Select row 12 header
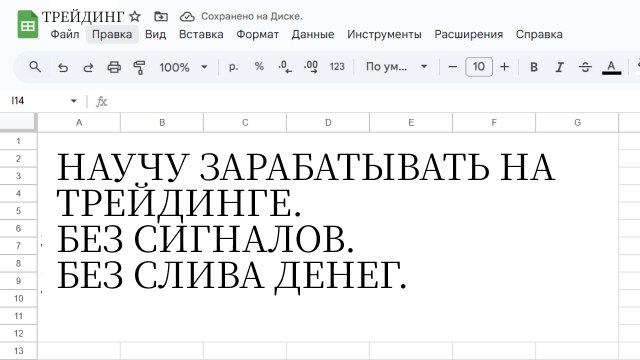This screenshot has width=640, height=360. pos(18,333)
